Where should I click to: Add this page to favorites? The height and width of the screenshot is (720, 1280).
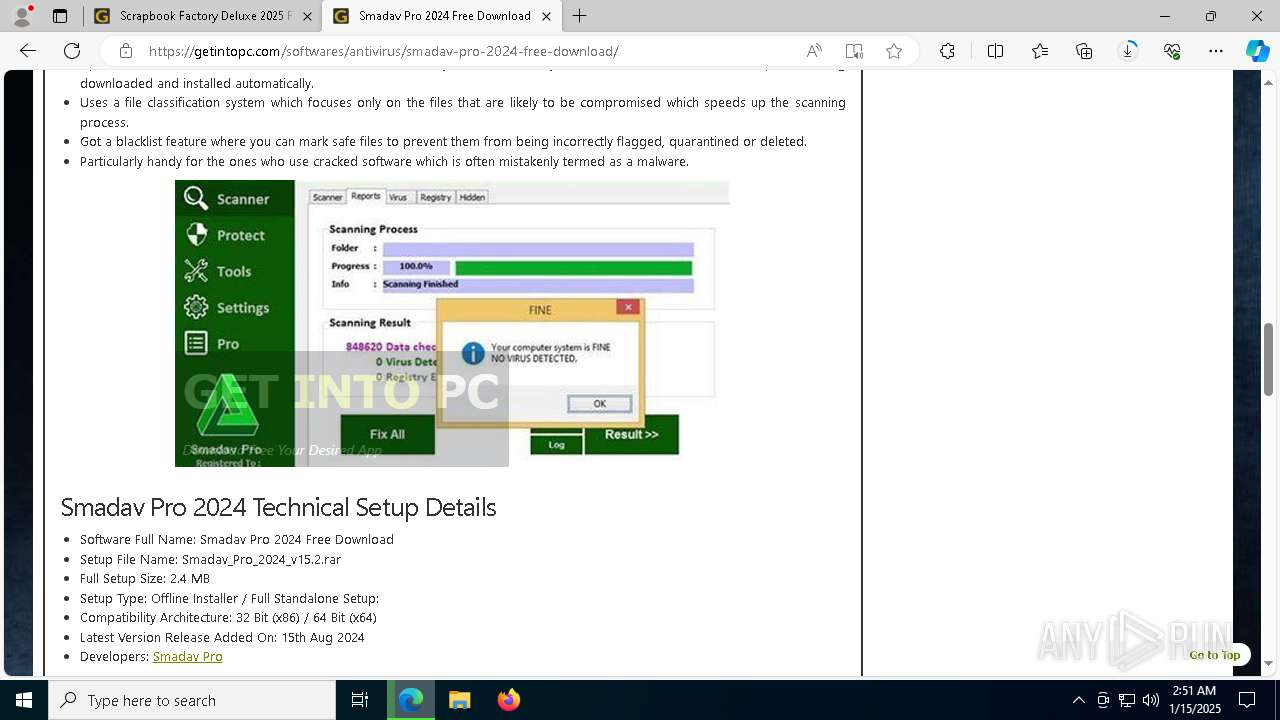point(894,51)
